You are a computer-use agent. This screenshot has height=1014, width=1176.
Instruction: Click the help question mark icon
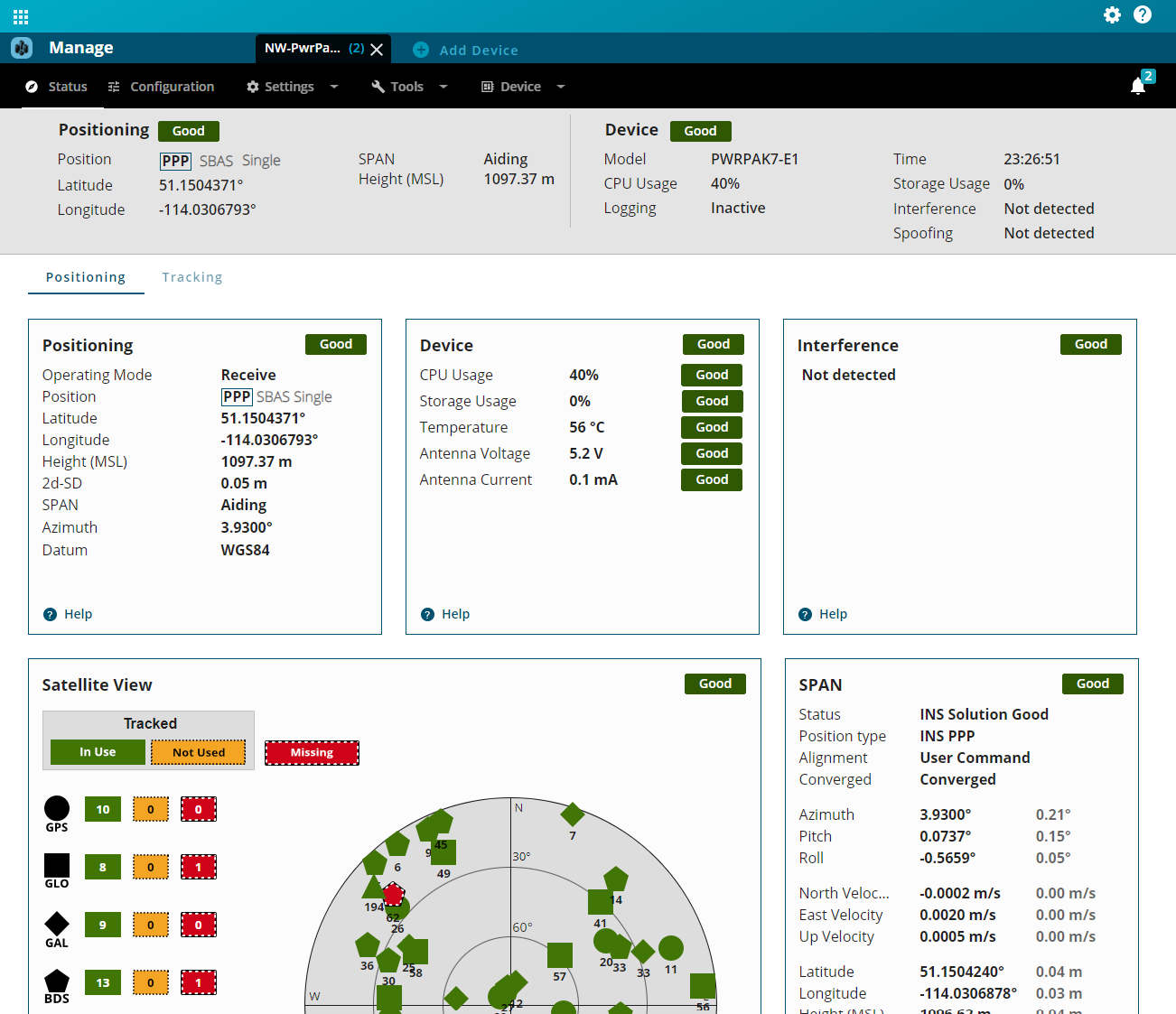[1143, 15]
